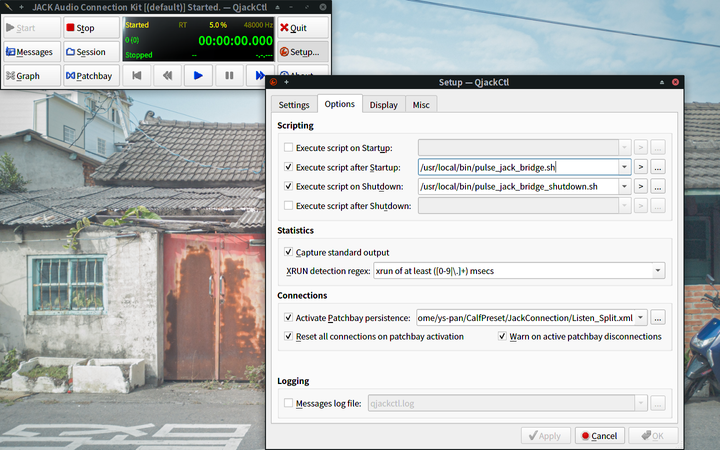
Task: Open the Graph window
Action: click(32, 76)
